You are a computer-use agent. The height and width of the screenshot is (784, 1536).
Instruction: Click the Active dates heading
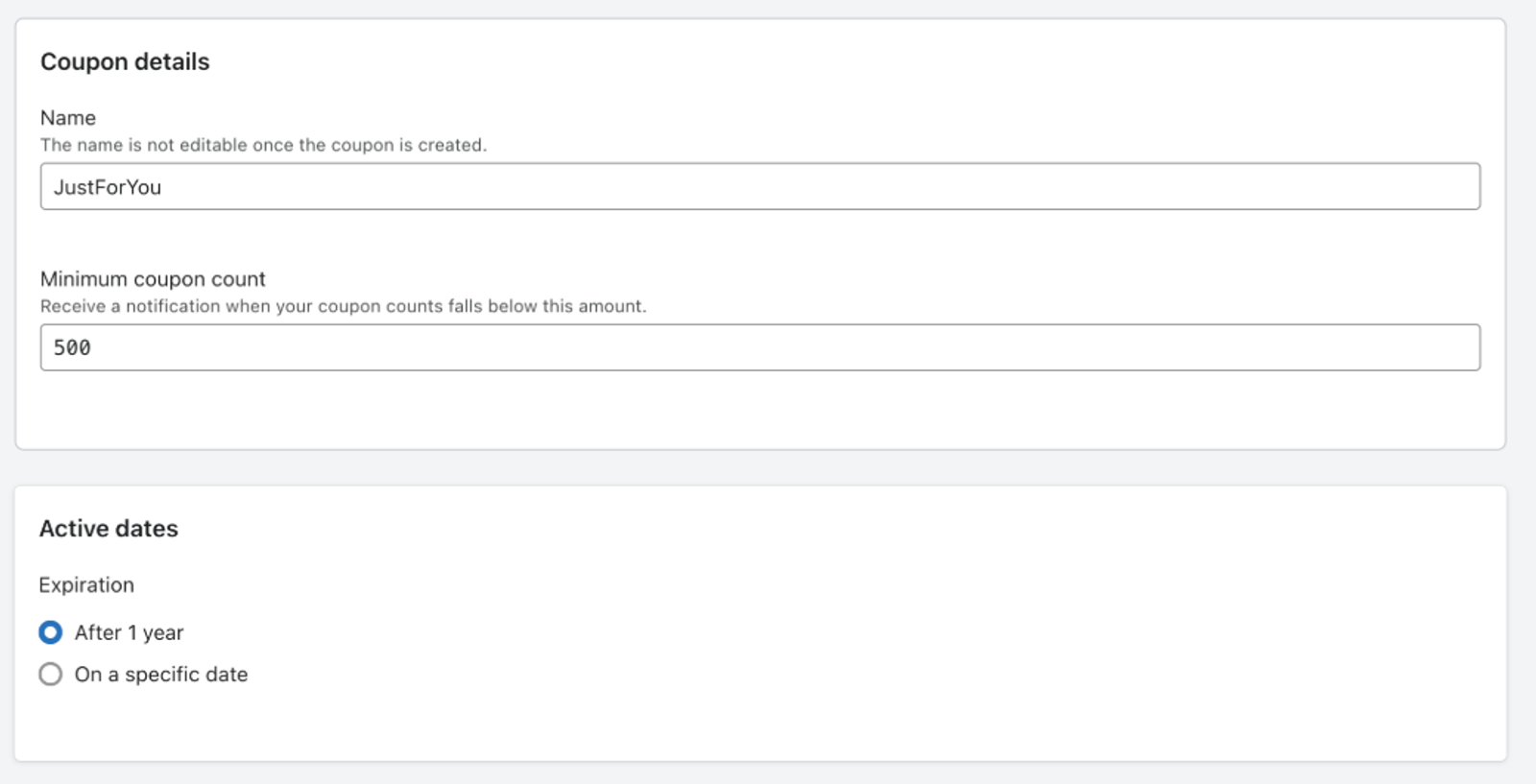108,529
